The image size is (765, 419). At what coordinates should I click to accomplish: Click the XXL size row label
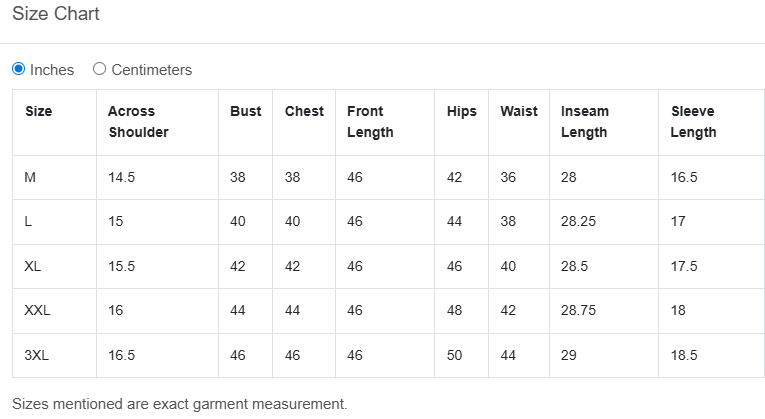37,310
